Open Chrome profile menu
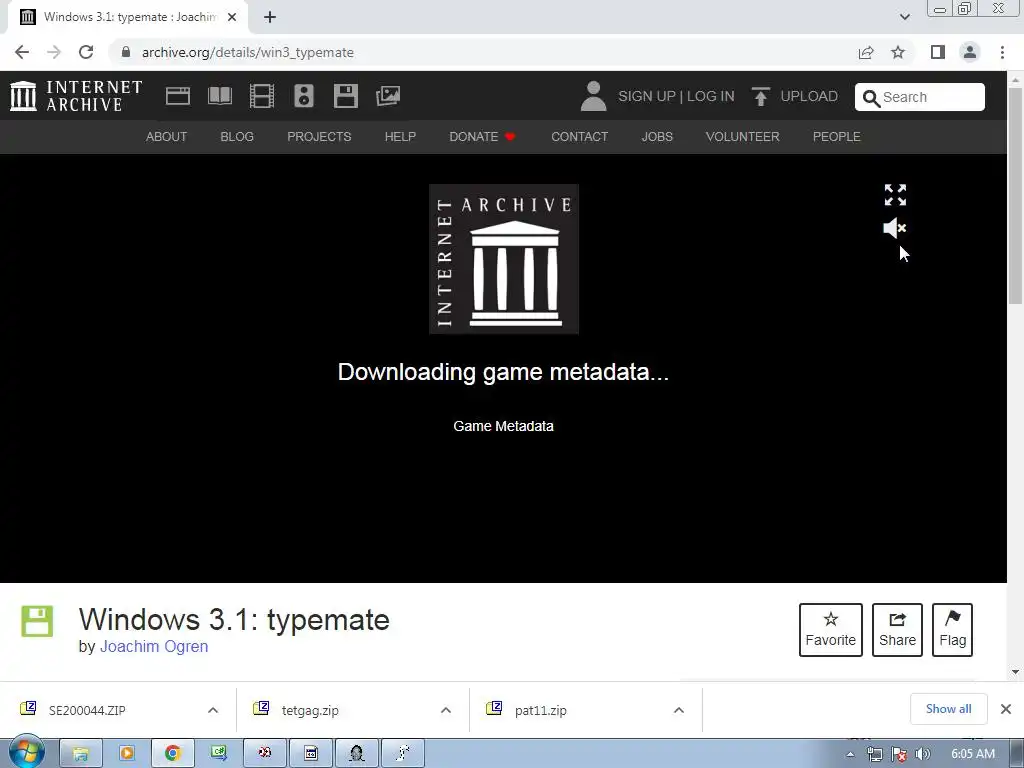Viewport: 1024px width, 768px height. 970,52
